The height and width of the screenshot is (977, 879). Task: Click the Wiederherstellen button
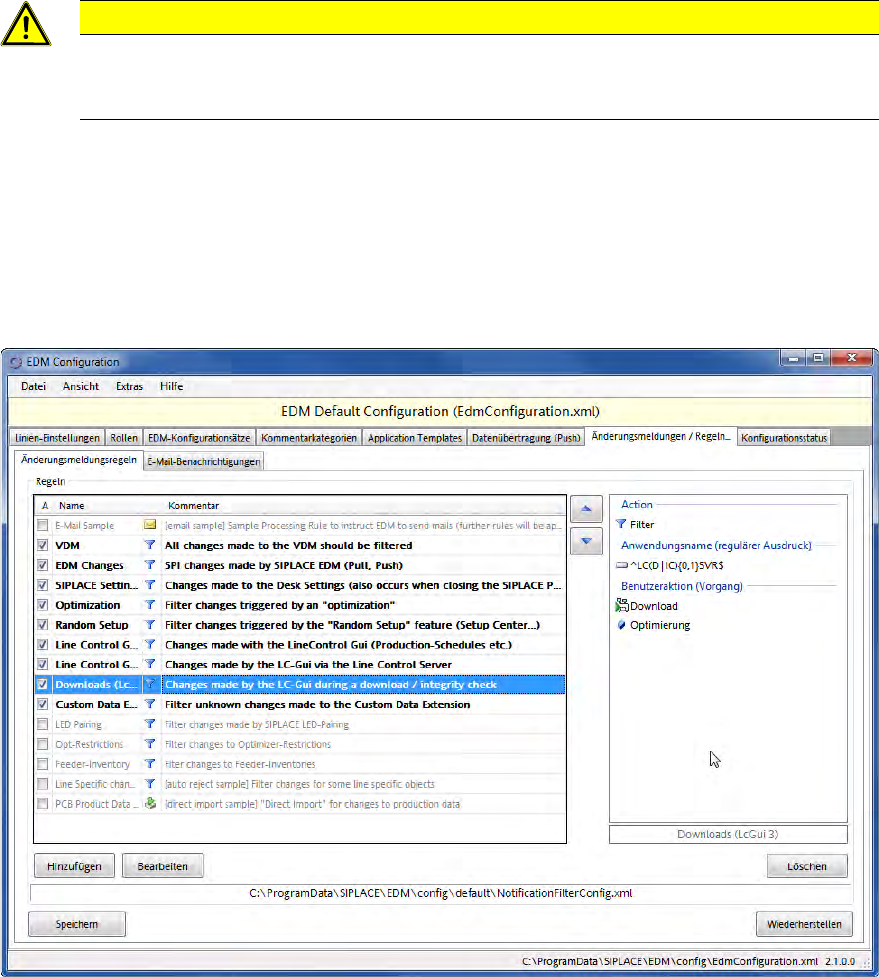click(804, 924)
